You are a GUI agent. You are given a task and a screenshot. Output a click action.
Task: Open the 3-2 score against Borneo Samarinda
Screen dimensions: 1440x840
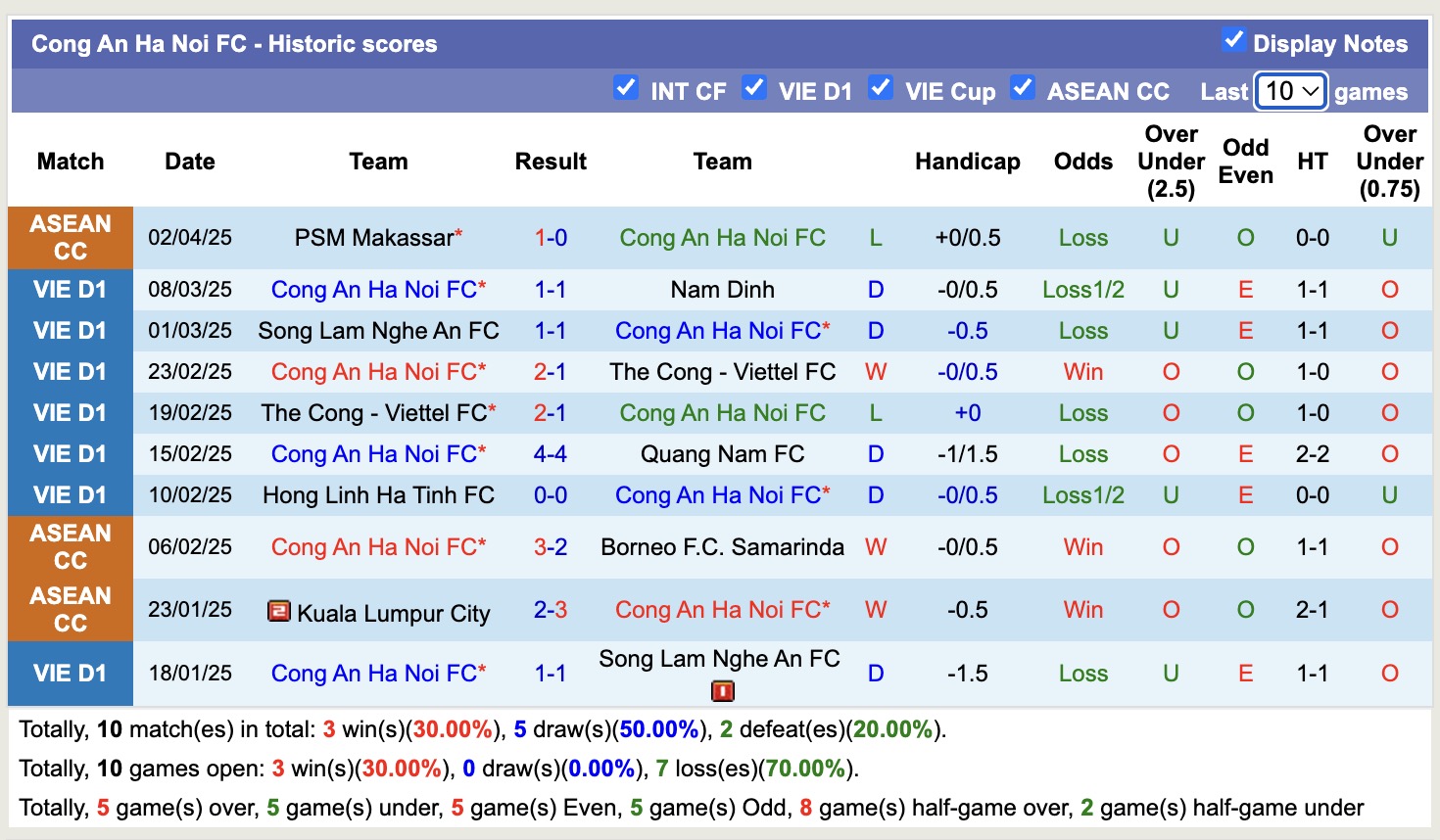tap(551, 547)
